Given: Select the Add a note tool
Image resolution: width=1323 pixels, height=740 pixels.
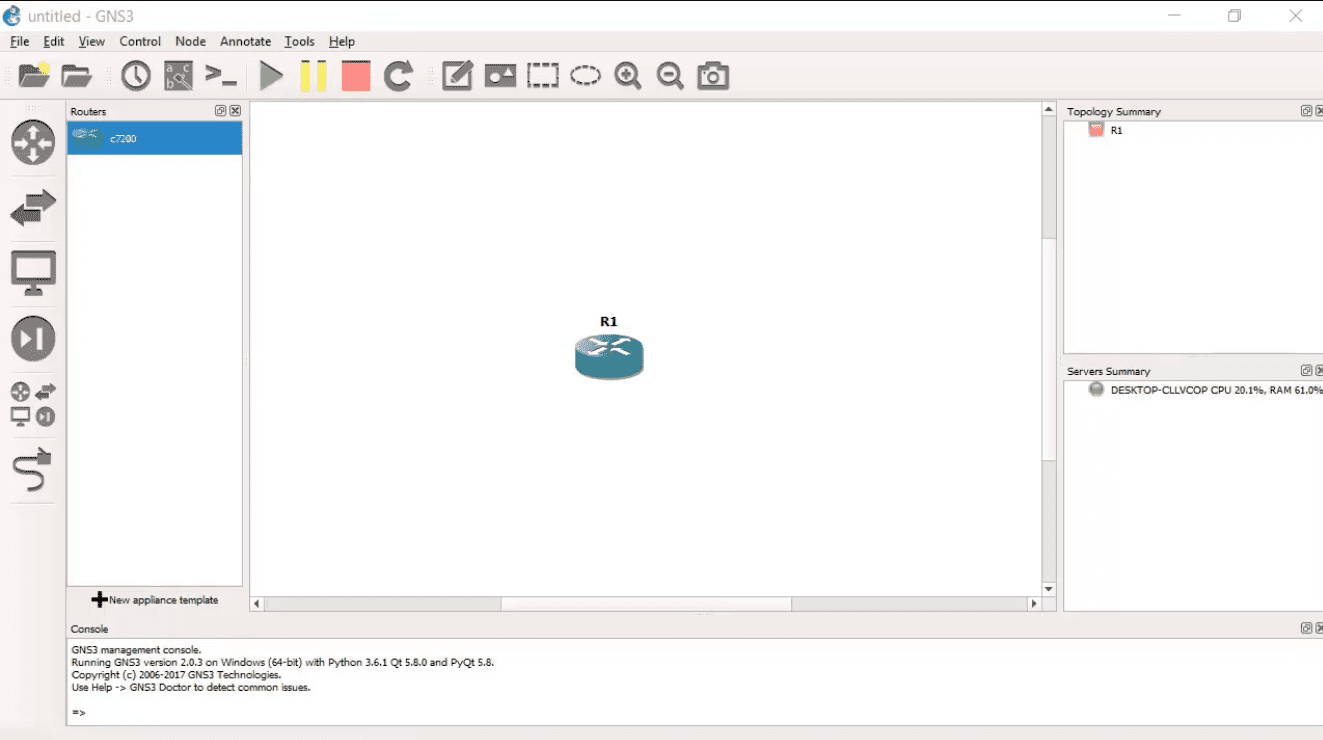Looking at the screenshot, I should pyautogui.click(x=457, y=75).
